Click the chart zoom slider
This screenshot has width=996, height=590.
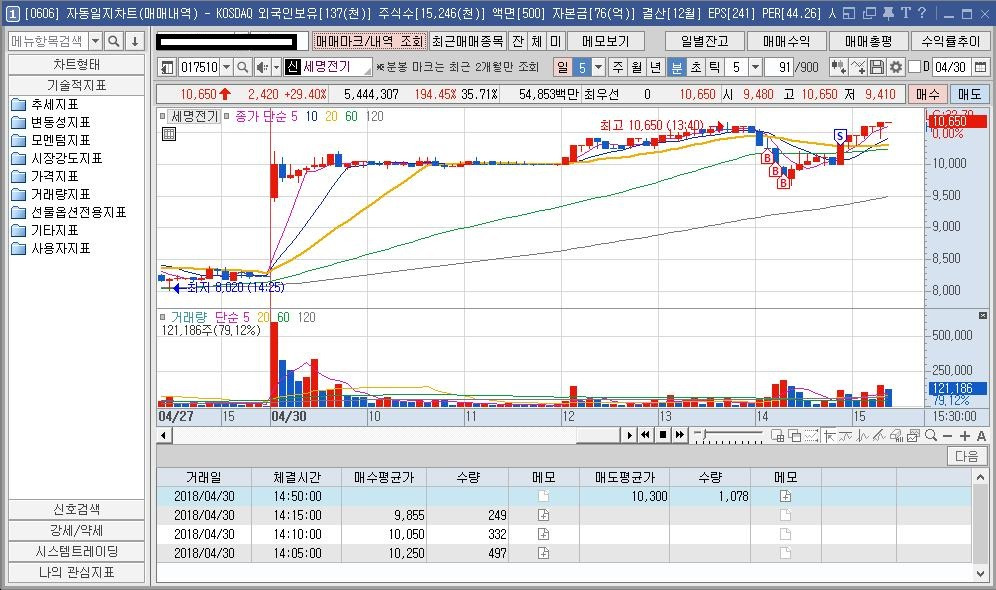point(728,435)
